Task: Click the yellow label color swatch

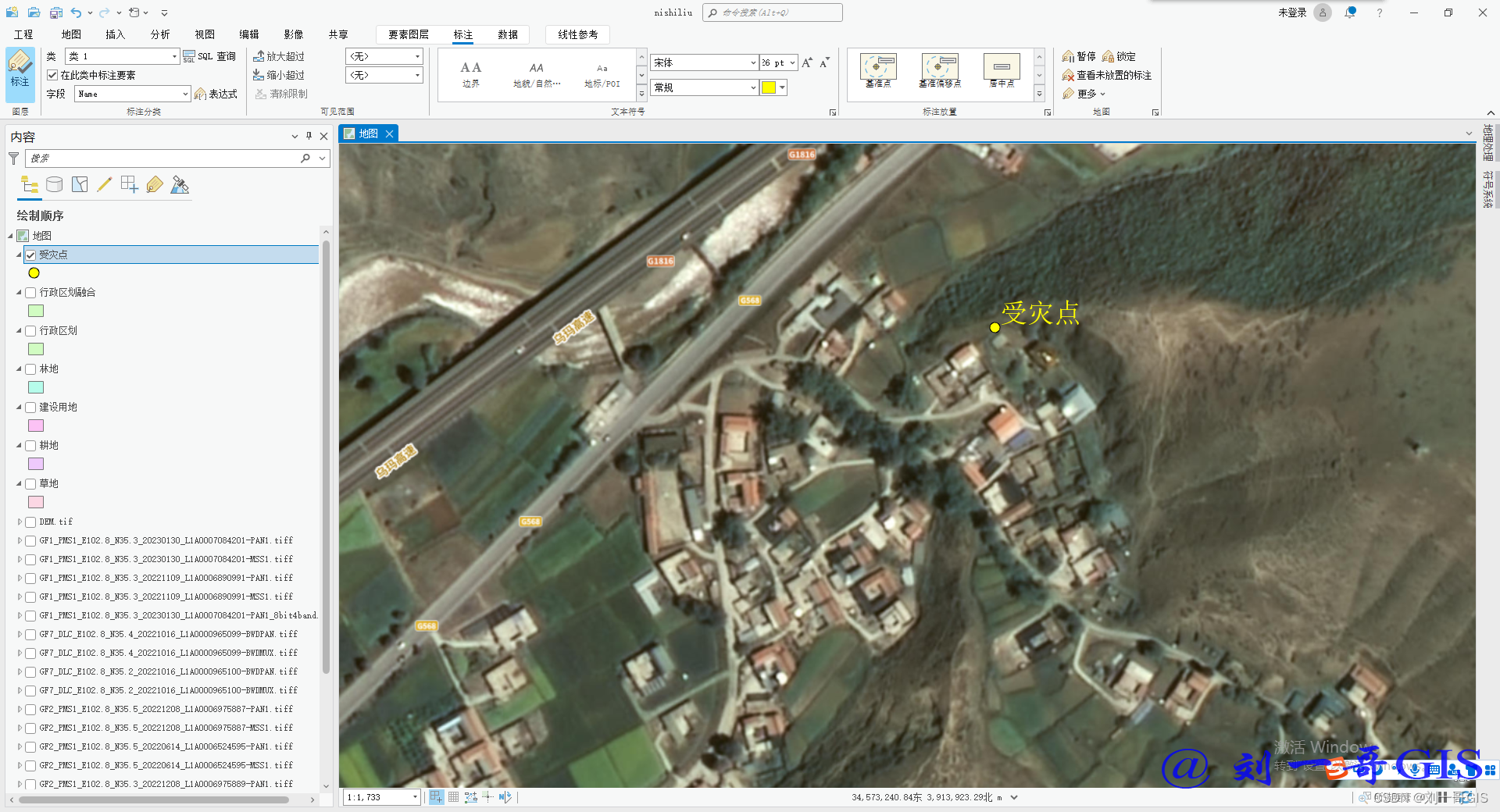Action: (x=769, y=87)
